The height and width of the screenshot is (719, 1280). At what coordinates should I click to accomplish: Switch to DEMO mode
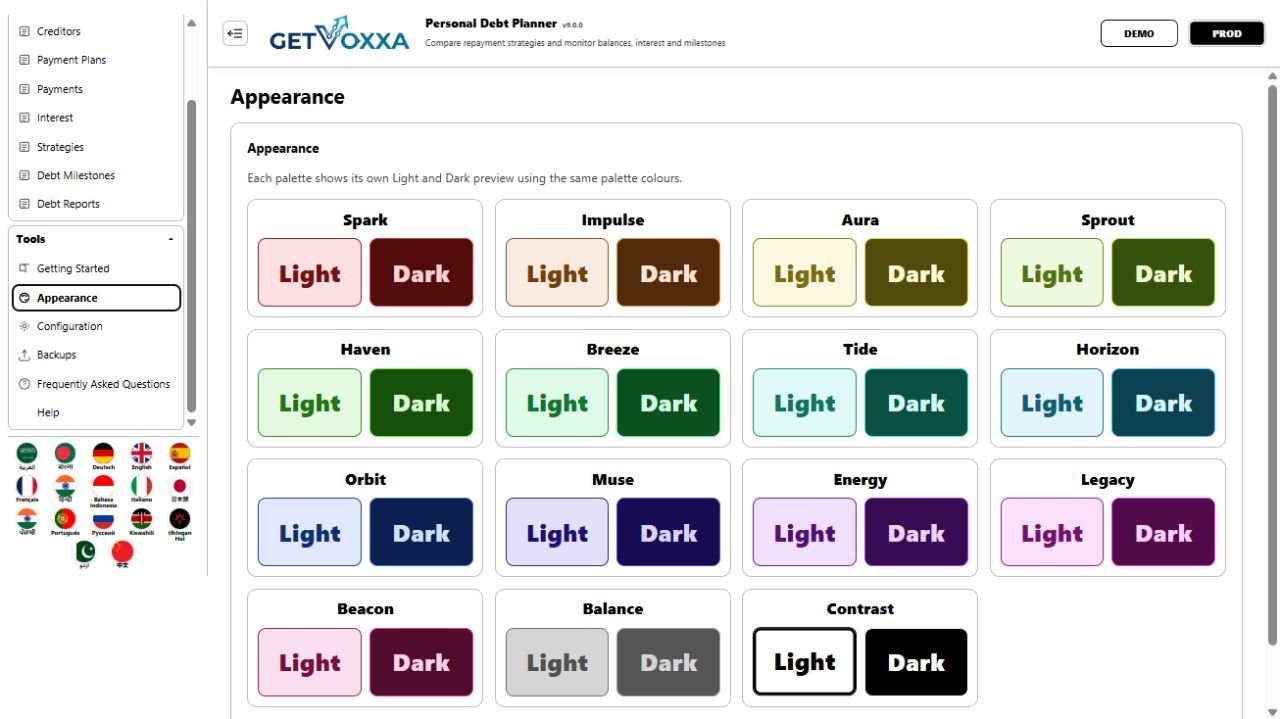[1139, 33]
